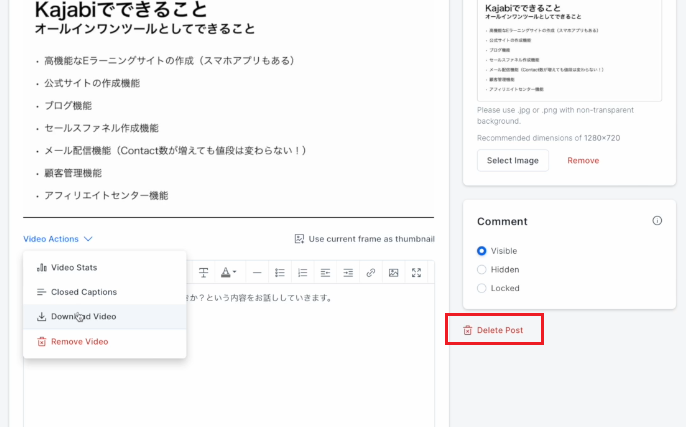Apply bulleted list formatting
This screenshot has width=686, height=427.
[x=280, y=273]
